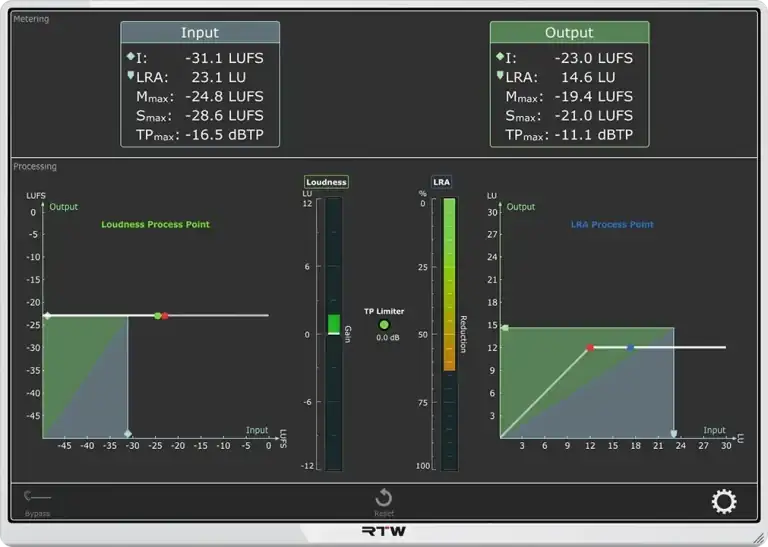Image resolution: width=768 pixels, height=547 pixels.
Task: Click the shield marker on LRA input axis
Action: click(x=674, y=434)
